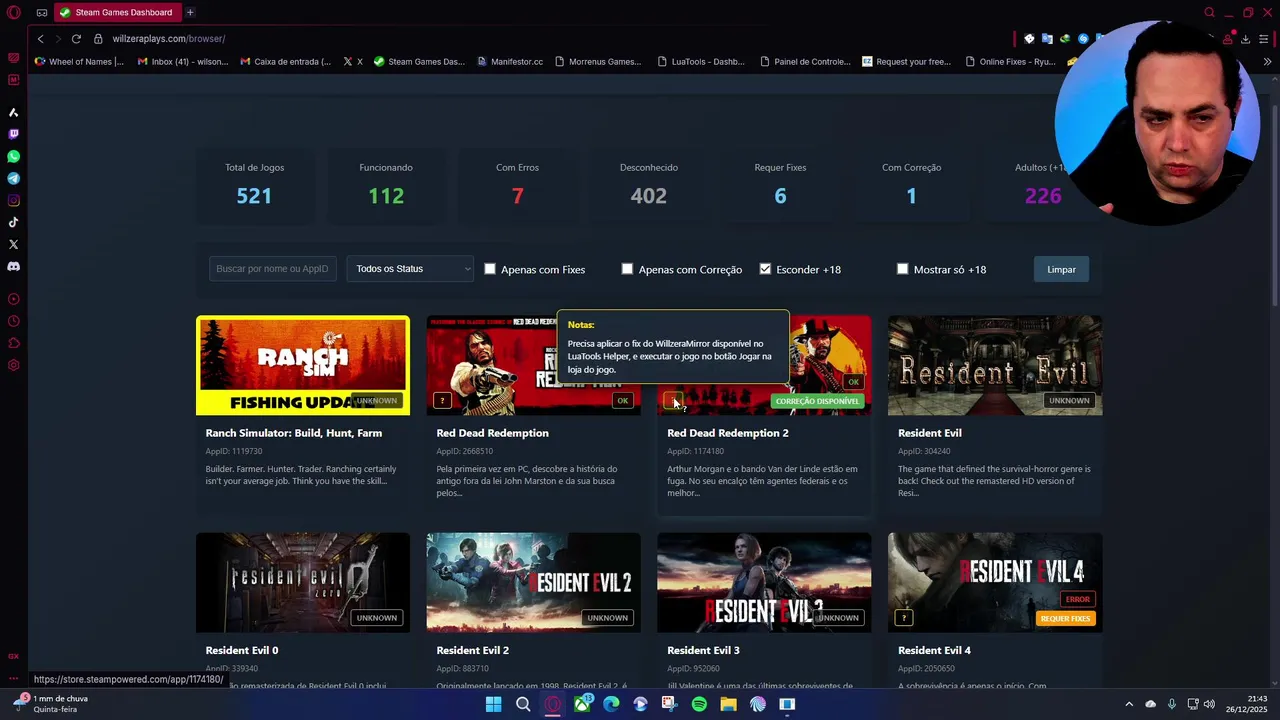
Task: Open the Painel de Controle bookmark
Action: (805, 61)
